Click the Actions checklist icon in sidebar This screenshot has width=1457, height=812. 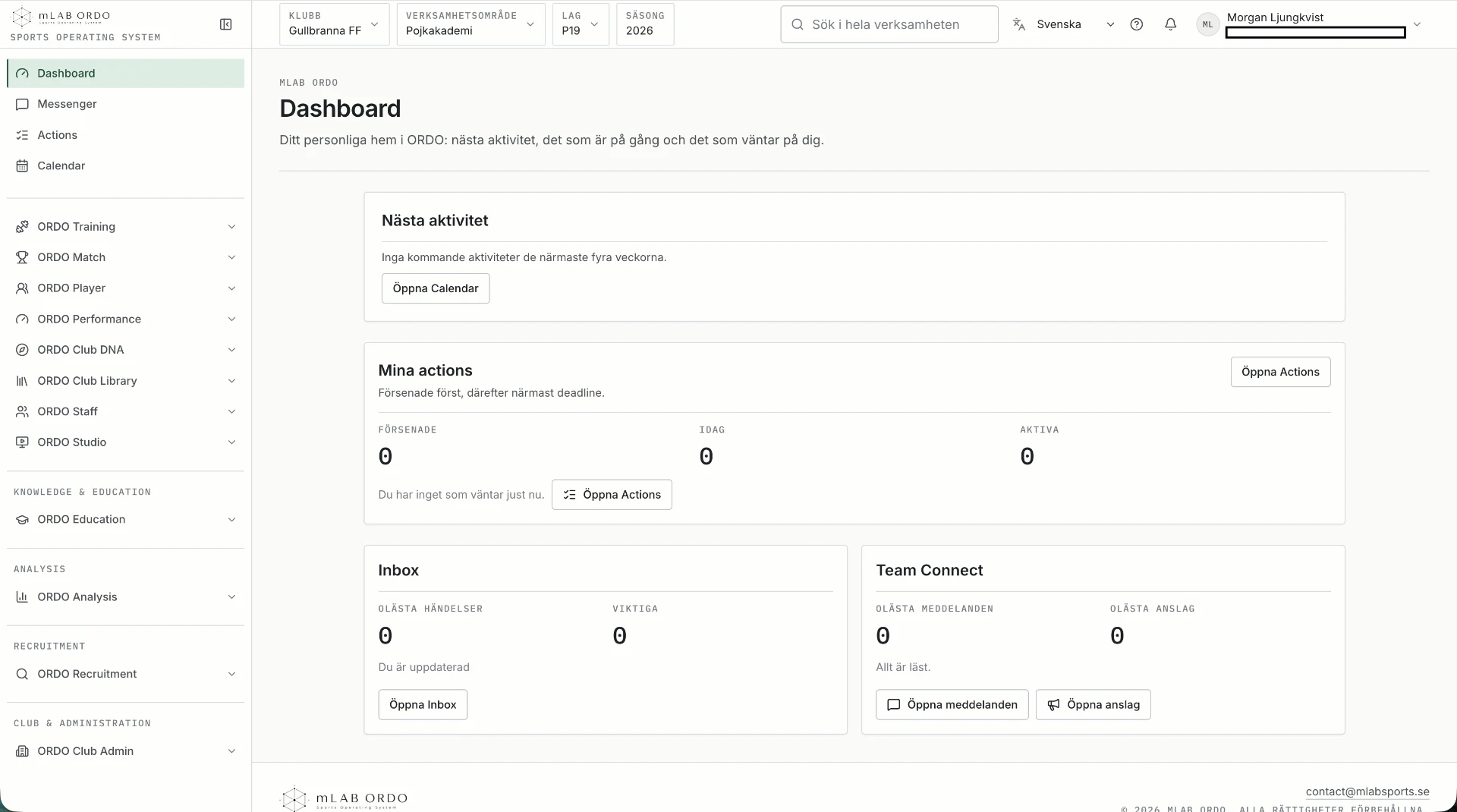click(22, 135)
